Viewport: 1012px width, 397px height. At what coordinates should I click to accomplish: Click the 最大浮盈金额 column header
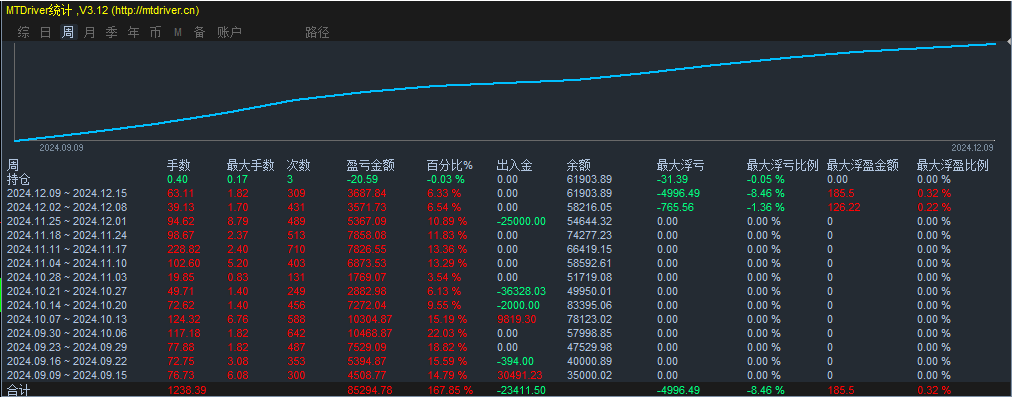(x=862, y=165)
